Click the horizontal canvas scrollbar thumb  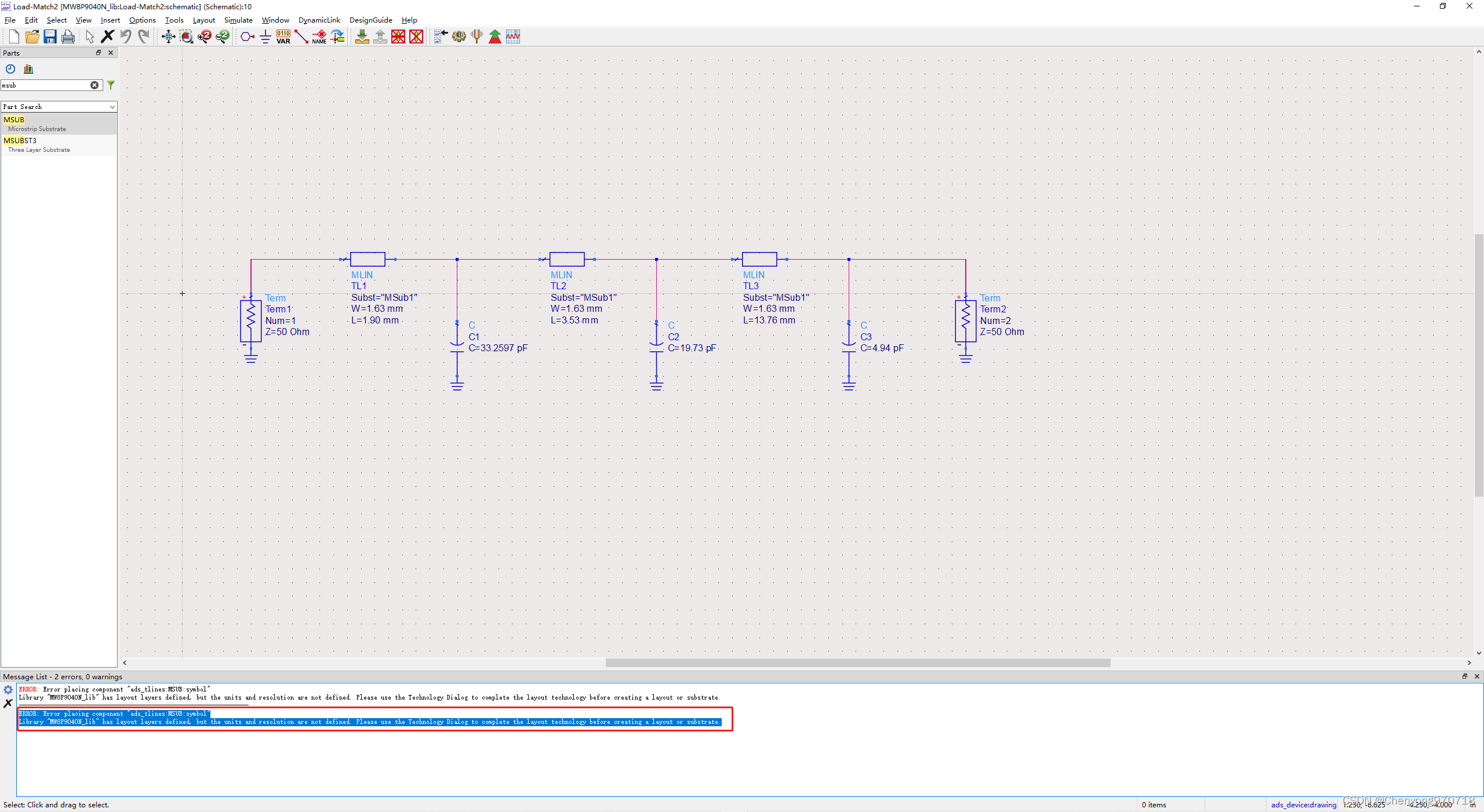858,662
